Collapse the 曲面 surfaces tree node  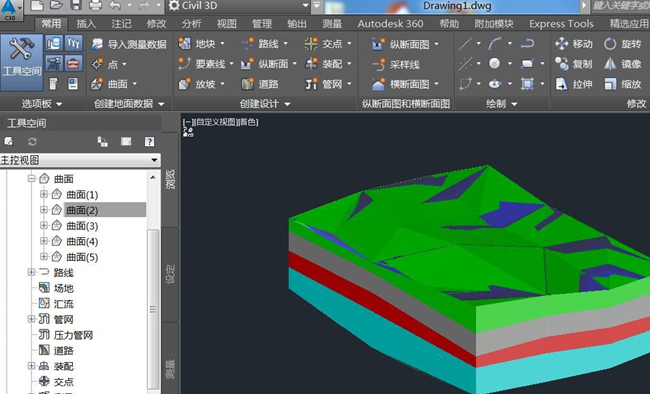32,178
